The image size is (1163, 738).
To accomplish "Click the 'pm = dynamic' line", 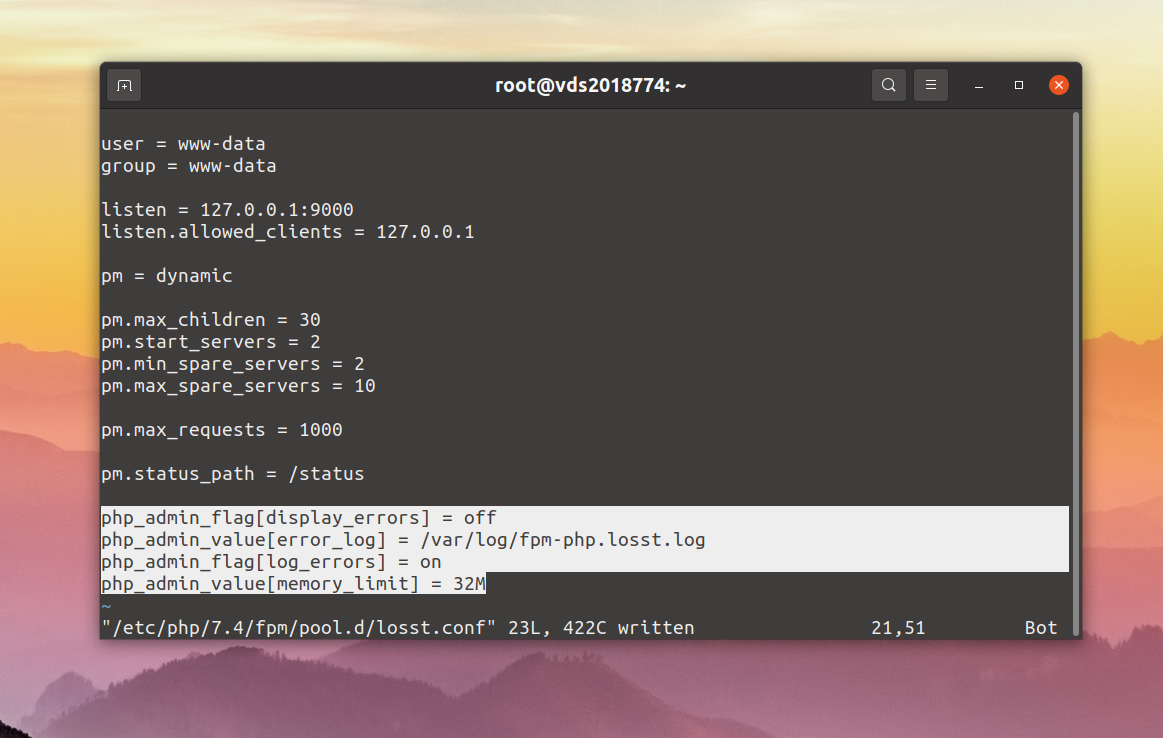I will point(167,276).
